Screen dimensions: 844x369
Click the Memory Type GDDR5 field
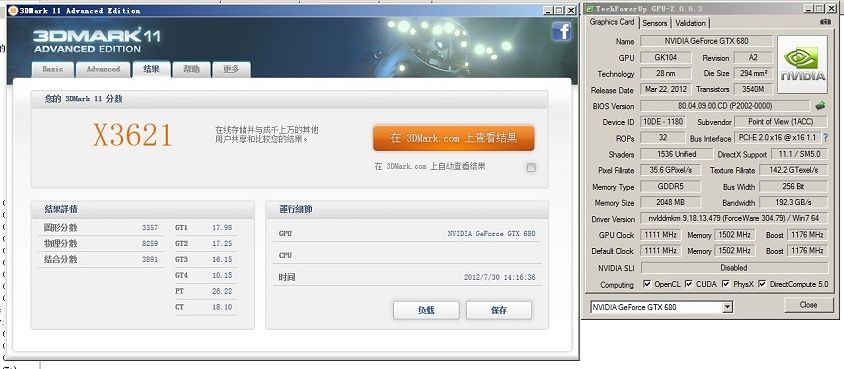click(x=670, y=187)
